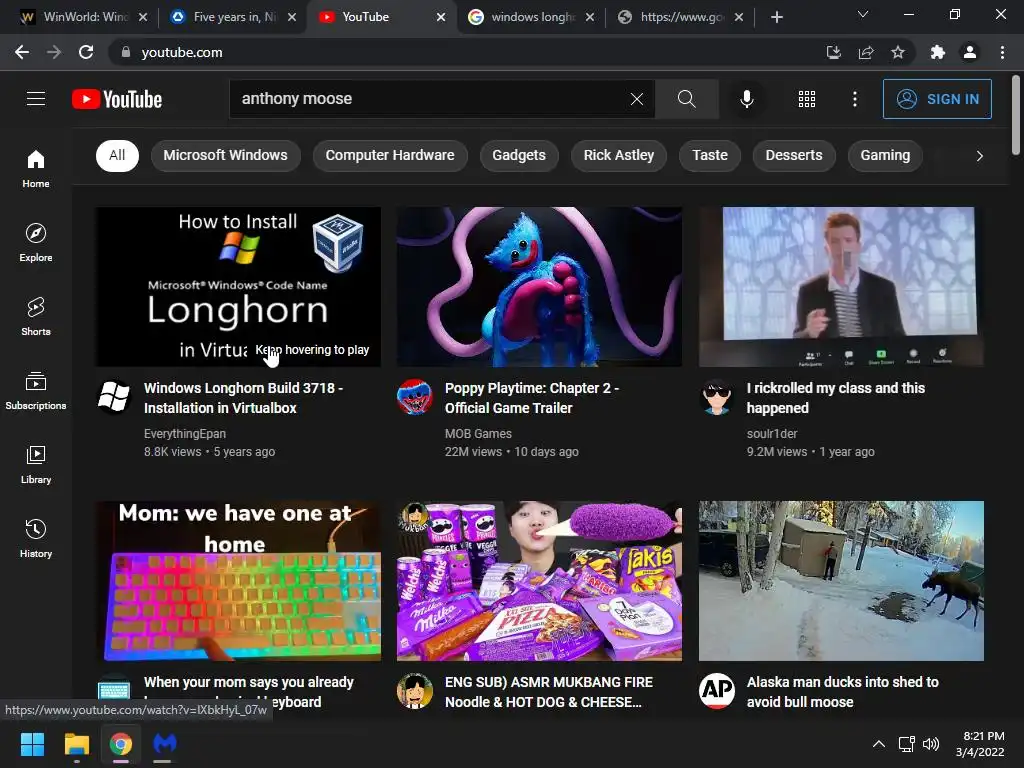Click the YouTube logo

point(117,99)
